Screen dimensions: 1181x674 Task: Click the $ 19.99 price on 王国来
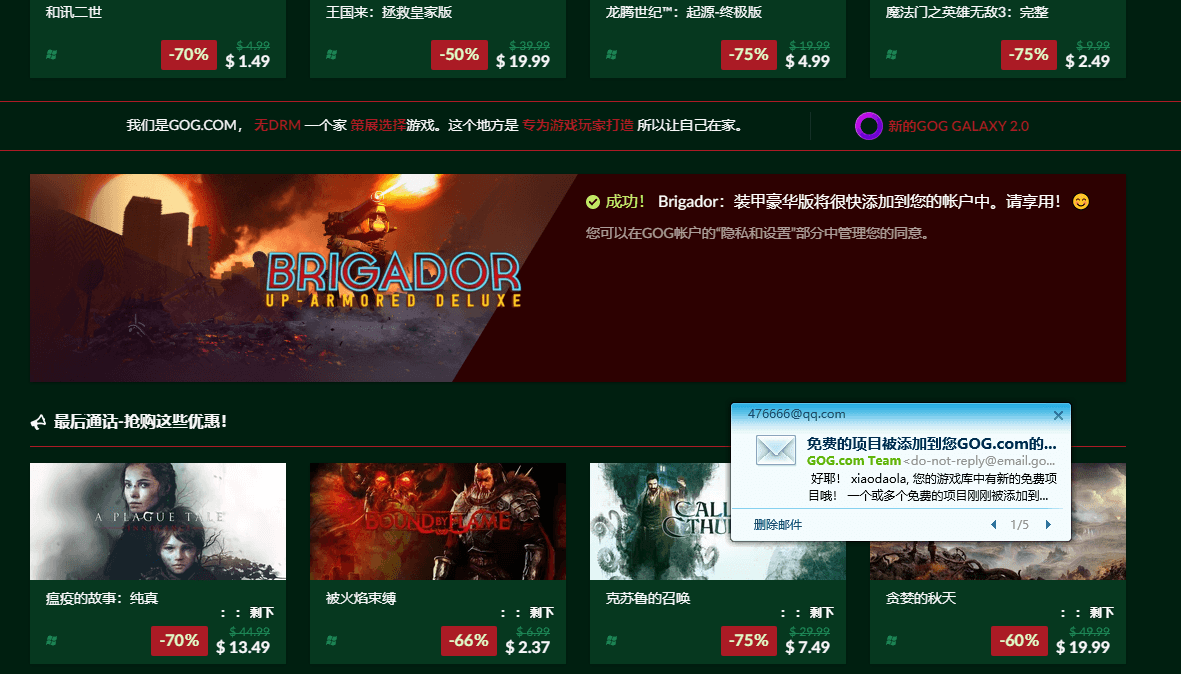pyautogui.click(x=523, y=61)
